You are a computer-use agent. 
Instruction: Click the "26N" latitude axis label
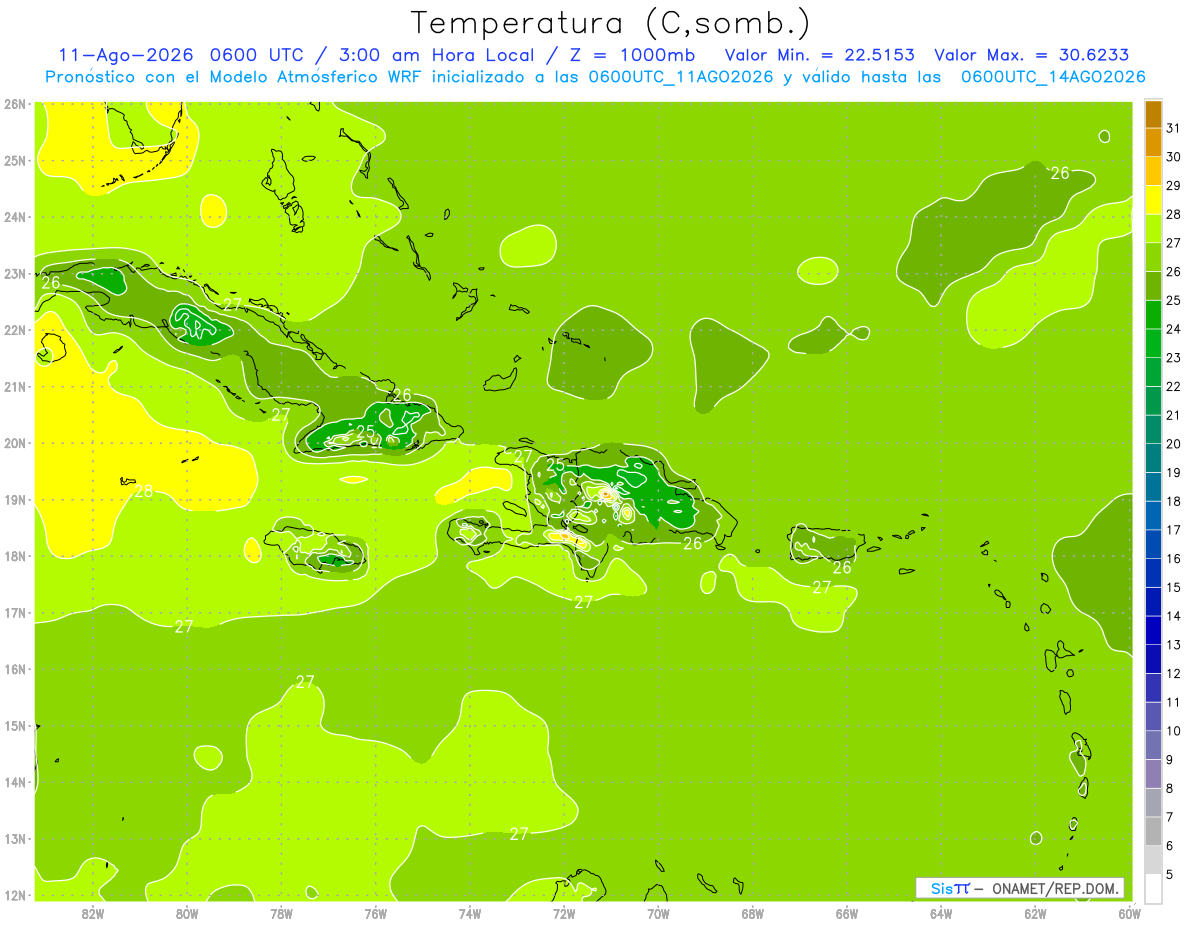tap(14, 104)
